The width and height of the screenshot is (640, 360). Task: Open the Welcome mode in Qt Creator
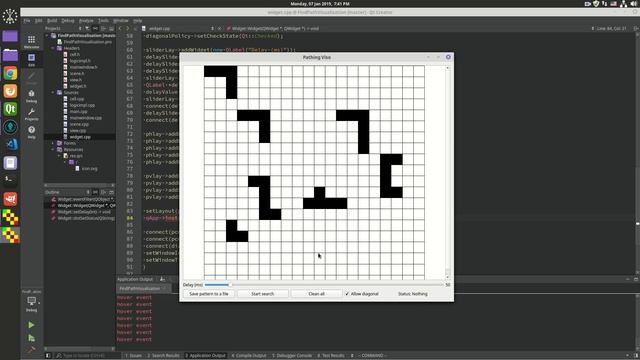pyautogui.click(x=31, y=42)
